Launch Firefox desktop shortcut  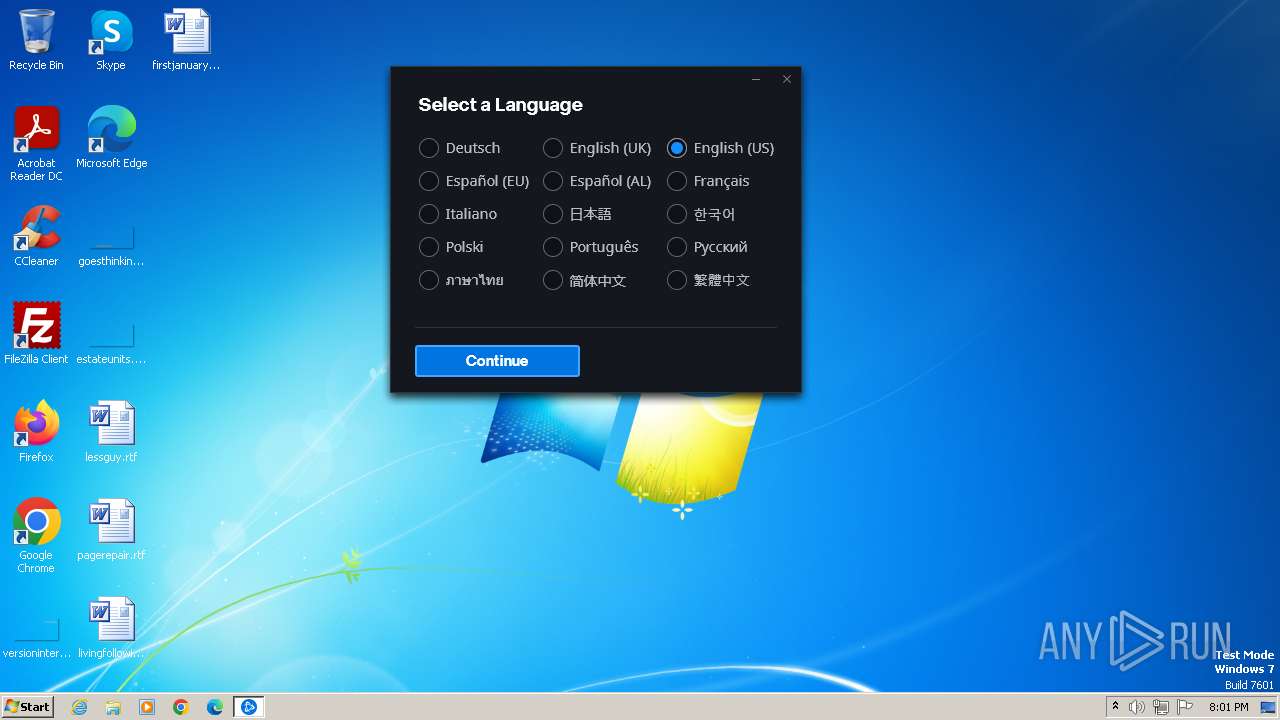click(36, 432)
